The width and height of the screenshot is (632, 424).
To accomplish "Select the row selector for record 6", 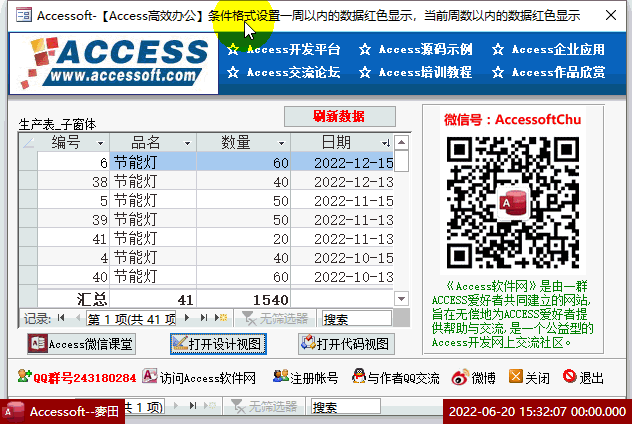I will coord(28,162).
